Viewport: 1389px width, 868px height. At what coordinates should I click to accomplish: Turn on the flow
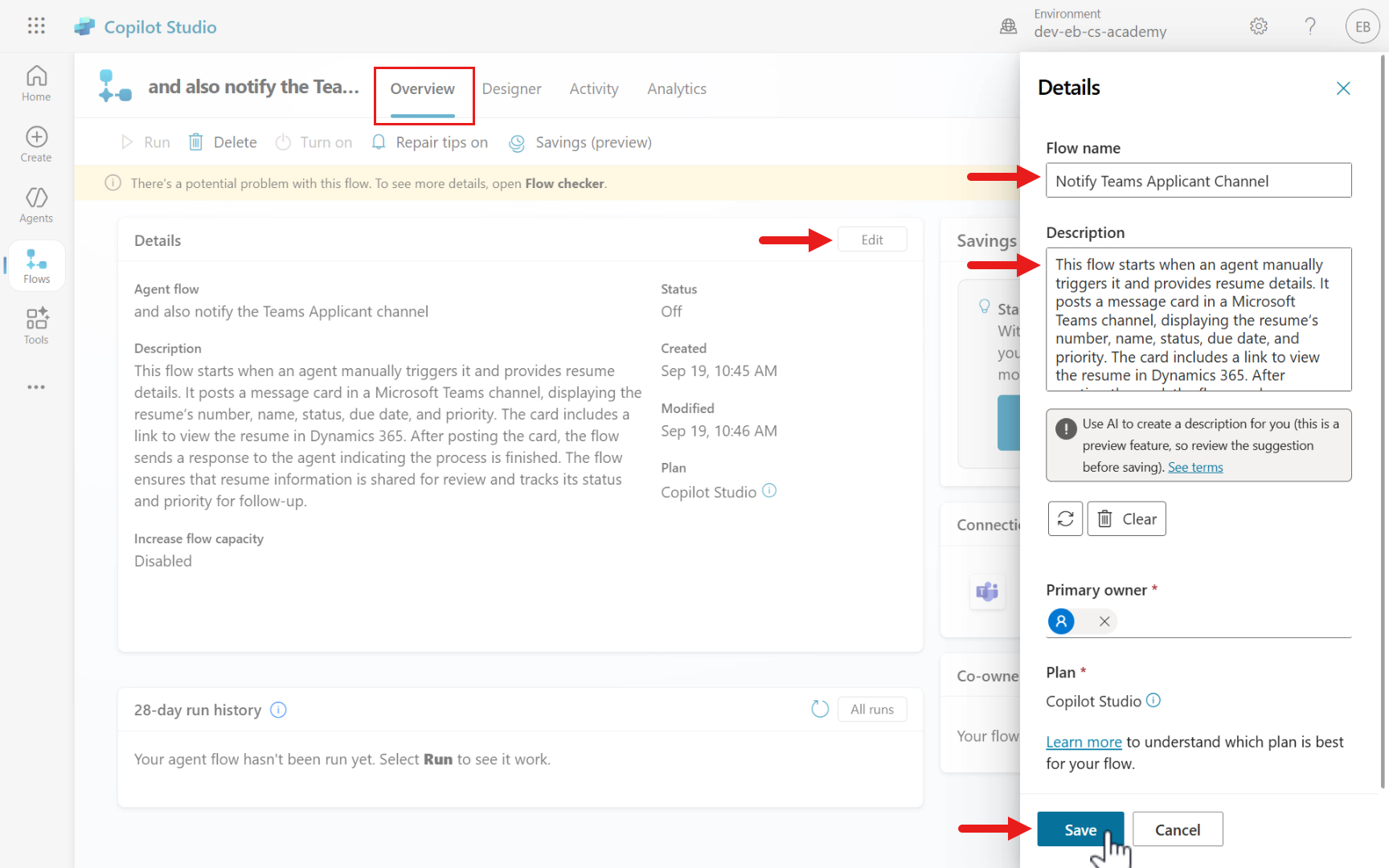[314, 142]
